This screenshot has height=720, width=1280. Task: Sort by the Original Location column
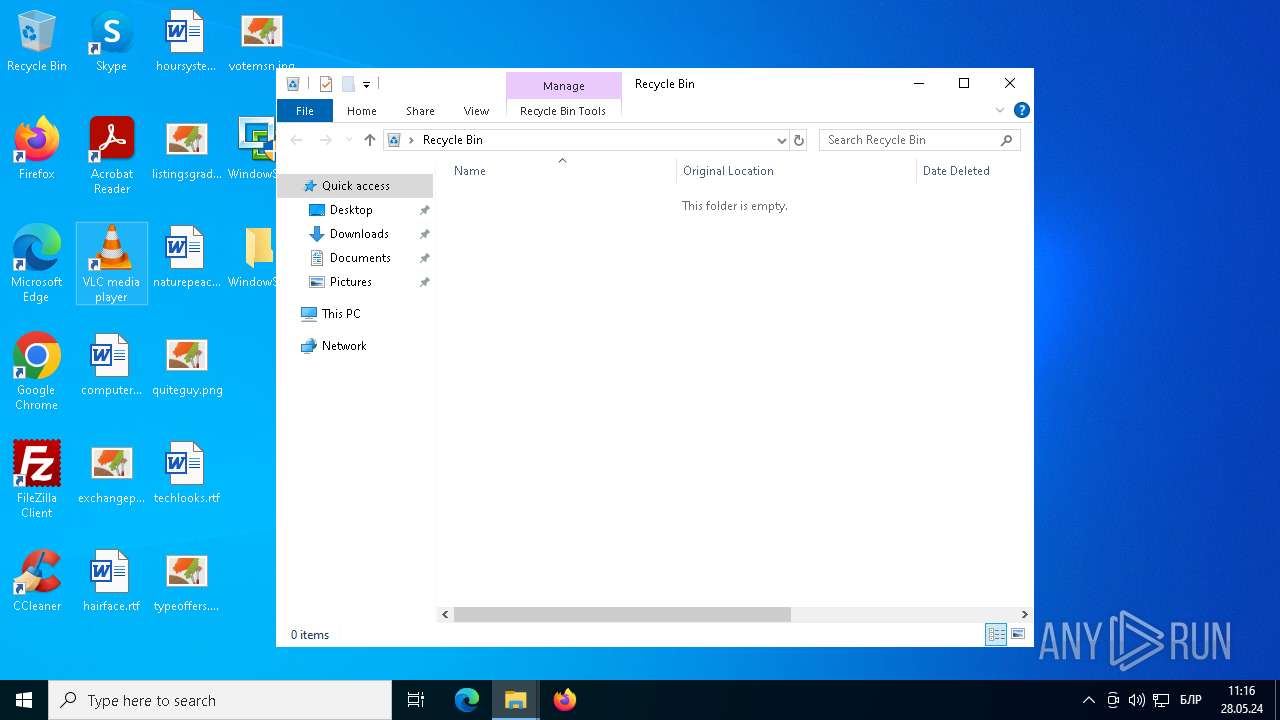click(728, 171)
